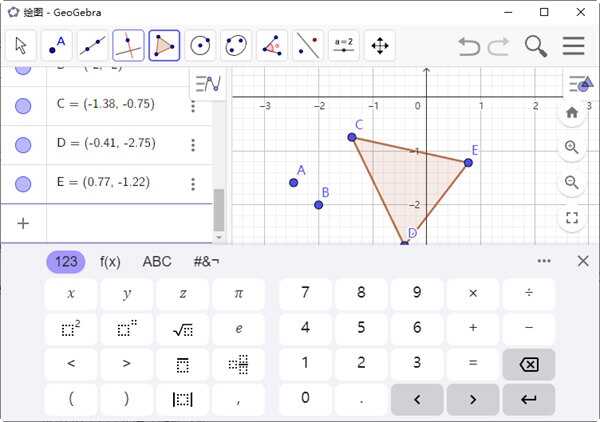600x422 pixels.
Task: Open the search magnifier
Action: [x=536, y=46]
